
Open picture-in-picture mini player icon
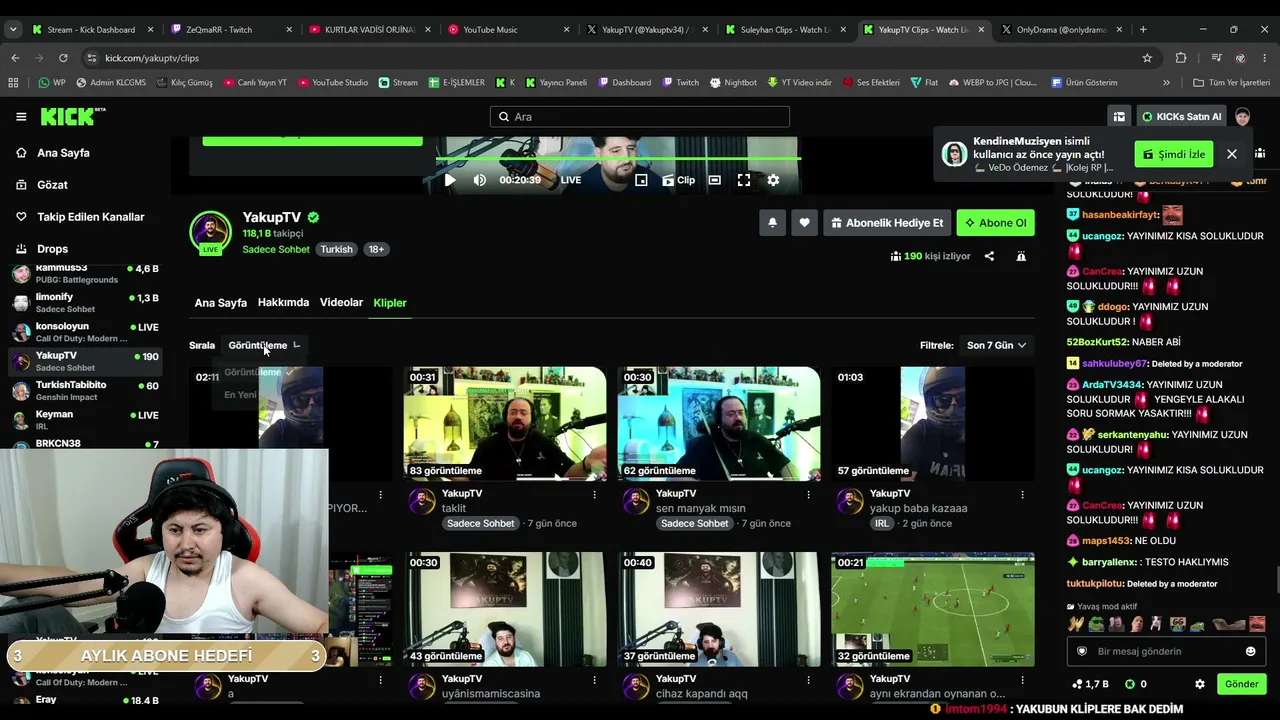(641, 180)
